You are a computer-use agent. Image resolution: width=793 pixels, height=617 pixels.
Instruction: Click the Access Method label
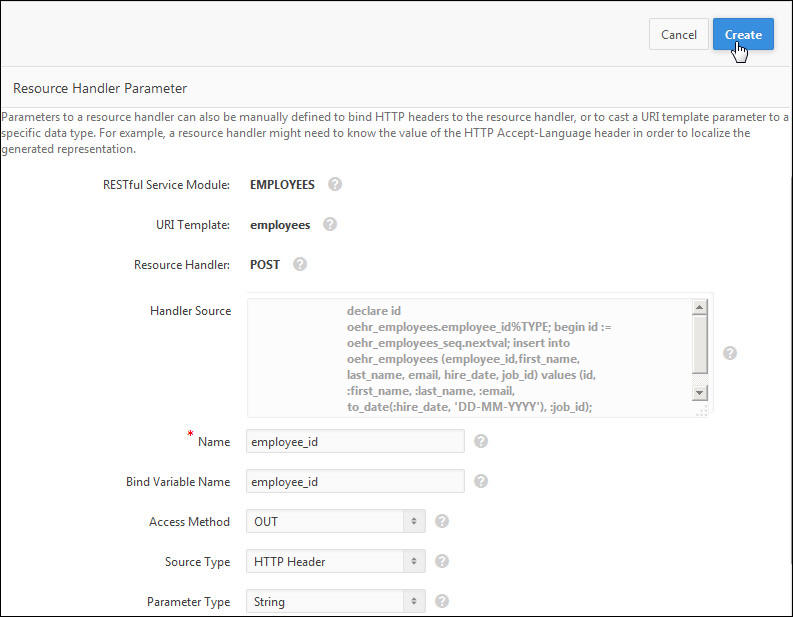pyautogui.click(x=189, y=521)
